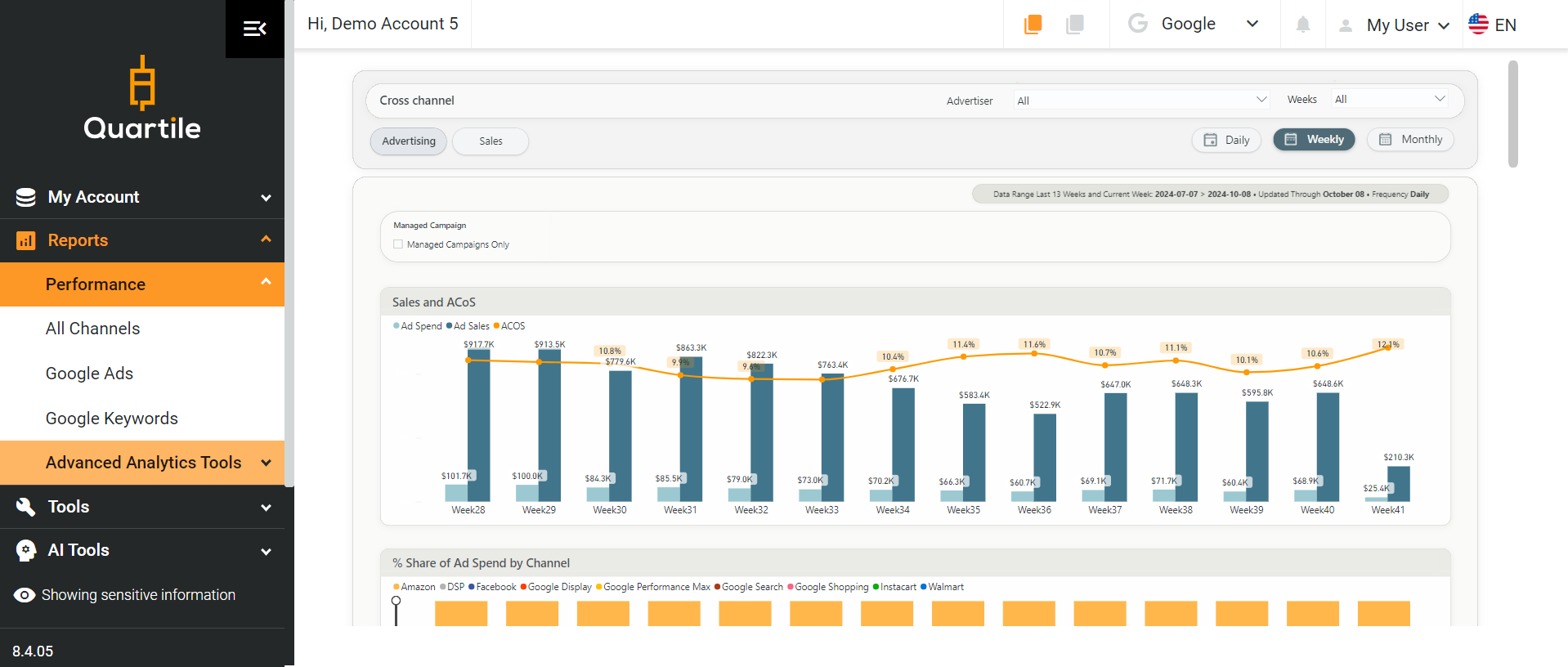
Task: Click the AI Tools head icon
Action: [x=26, y=550]
